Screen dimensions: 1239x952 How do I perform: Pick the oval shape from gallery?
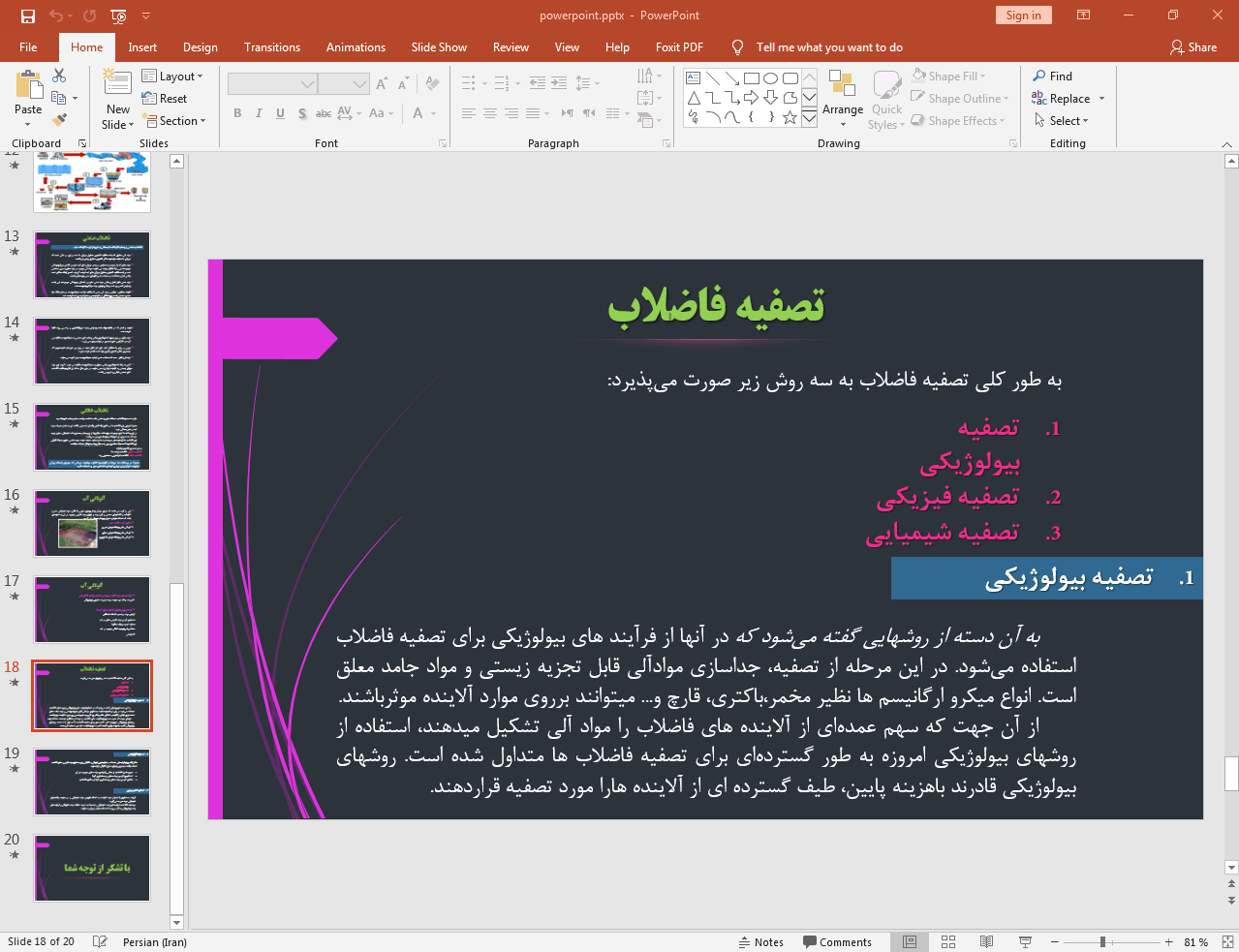pyautogui.click(x=770, y=77)
